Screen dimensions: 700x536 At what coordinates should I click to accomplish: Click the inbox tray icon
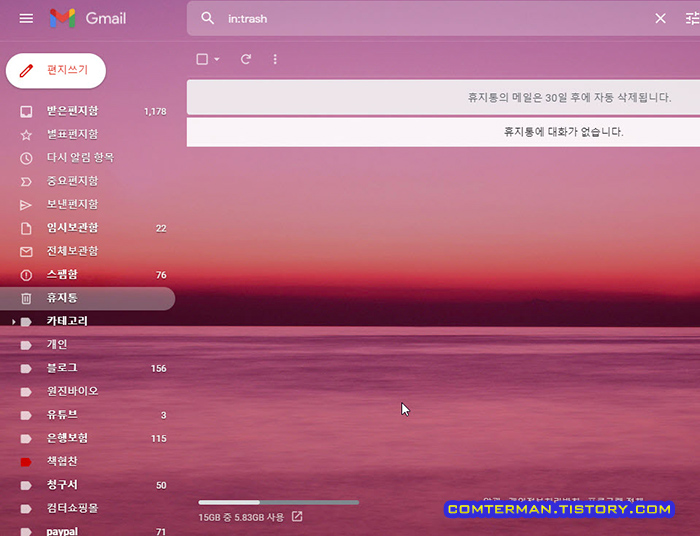(26, 112)
